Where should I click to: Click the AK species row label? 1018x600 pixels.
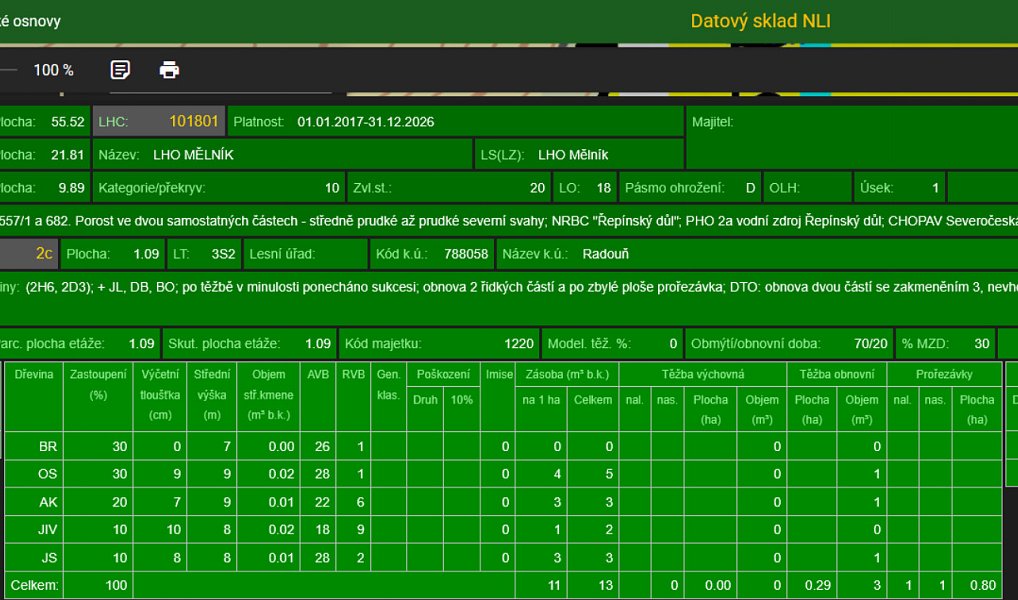(48, 502)
